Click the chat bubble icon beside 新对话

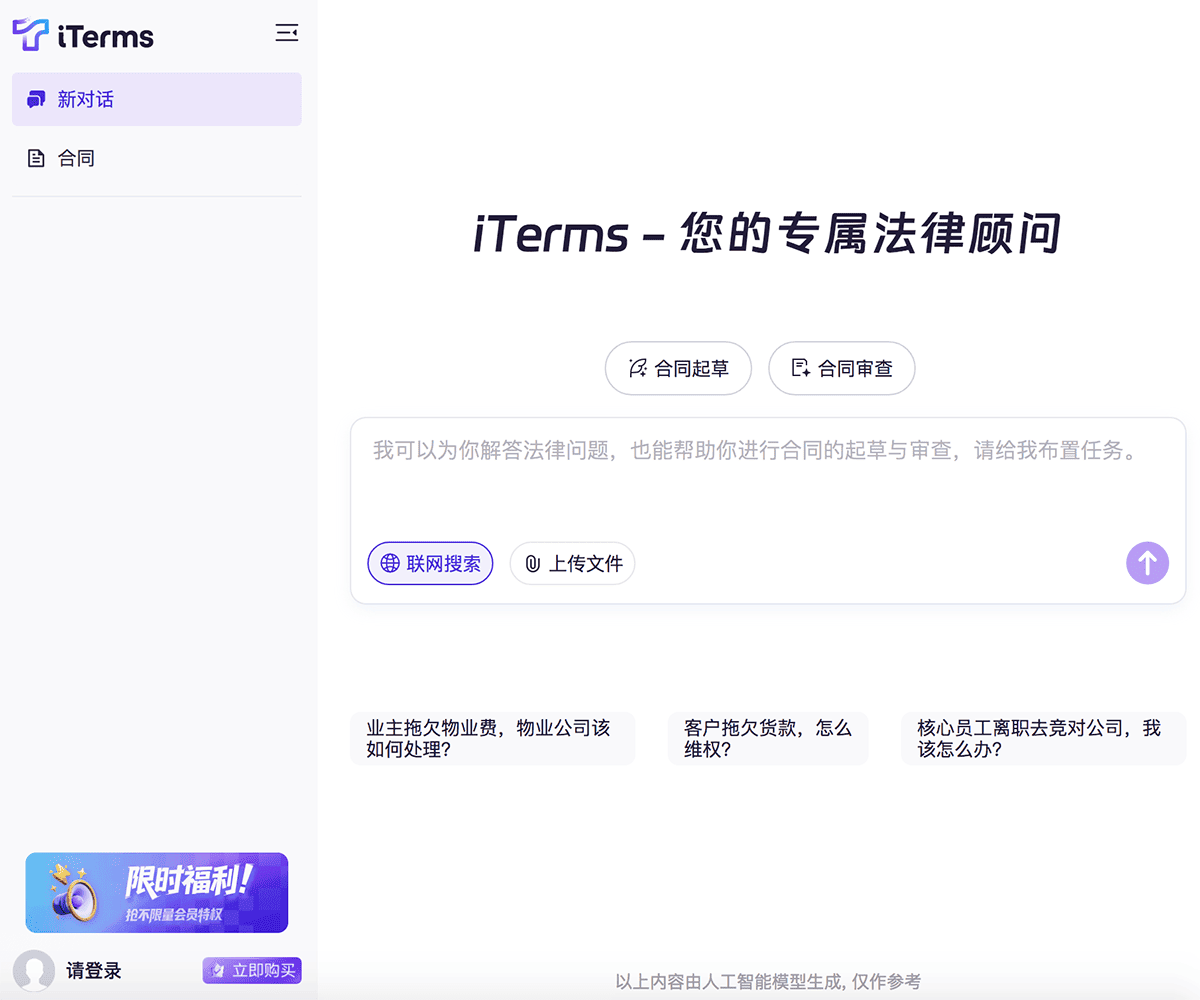(36, 99)
